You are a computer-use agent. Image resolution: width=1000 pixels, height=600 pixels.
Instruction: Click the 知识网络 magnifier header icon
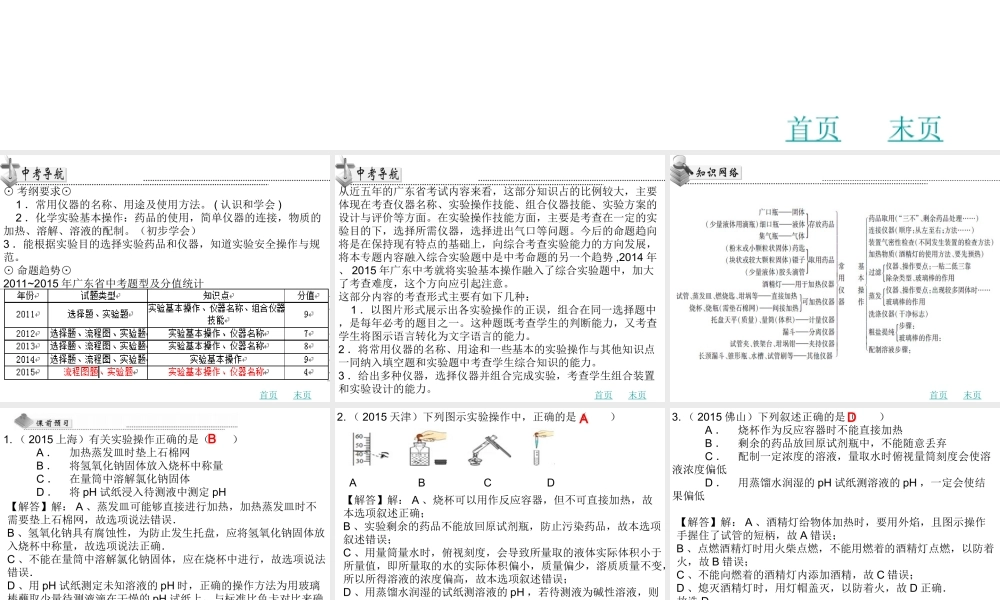682,170
